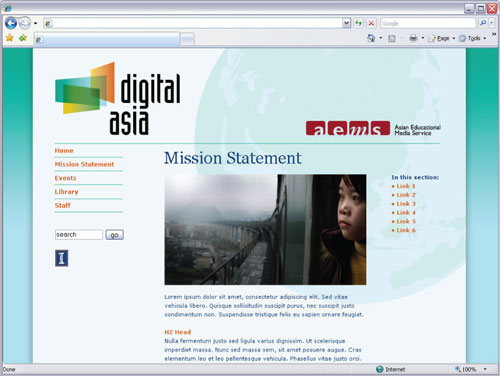Open the Staff navigation link
This screenshot has width=500, height=376.
pyautogui.click(x=63, y=205)
